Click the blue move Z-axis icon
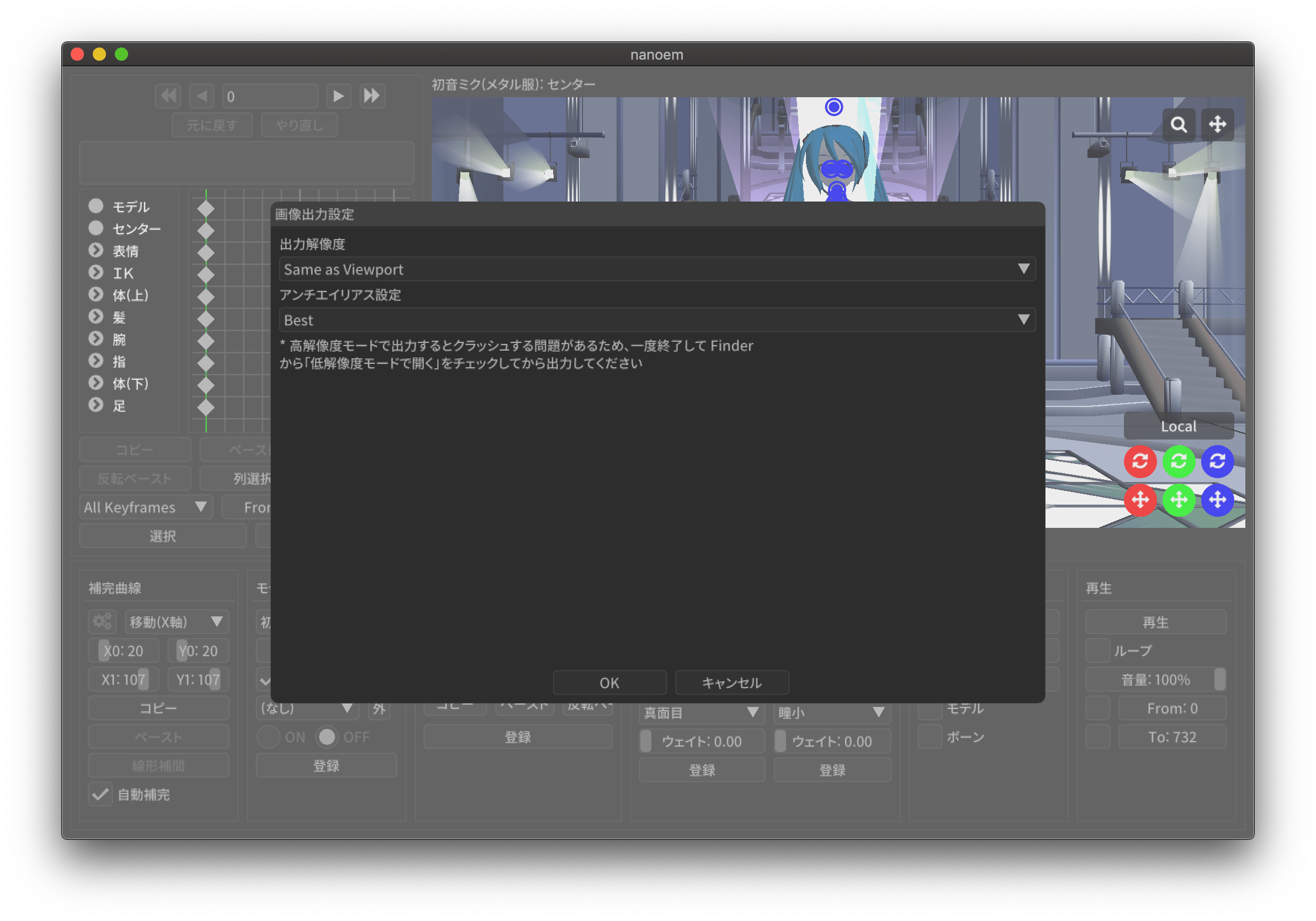This screenshot has height=921, width=1316. point(1217,500)
